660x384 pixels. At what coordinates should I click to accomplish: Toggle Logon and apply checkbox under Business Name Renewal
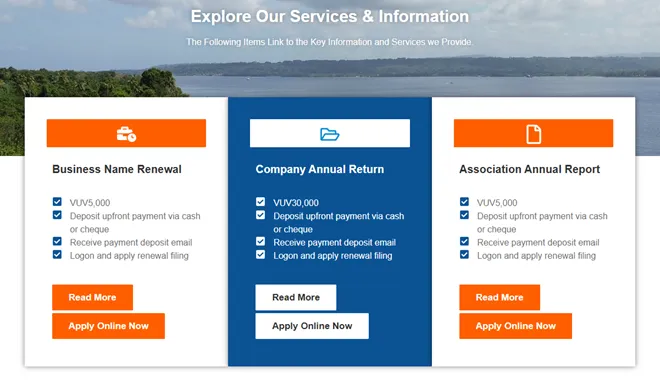point(57,255)
